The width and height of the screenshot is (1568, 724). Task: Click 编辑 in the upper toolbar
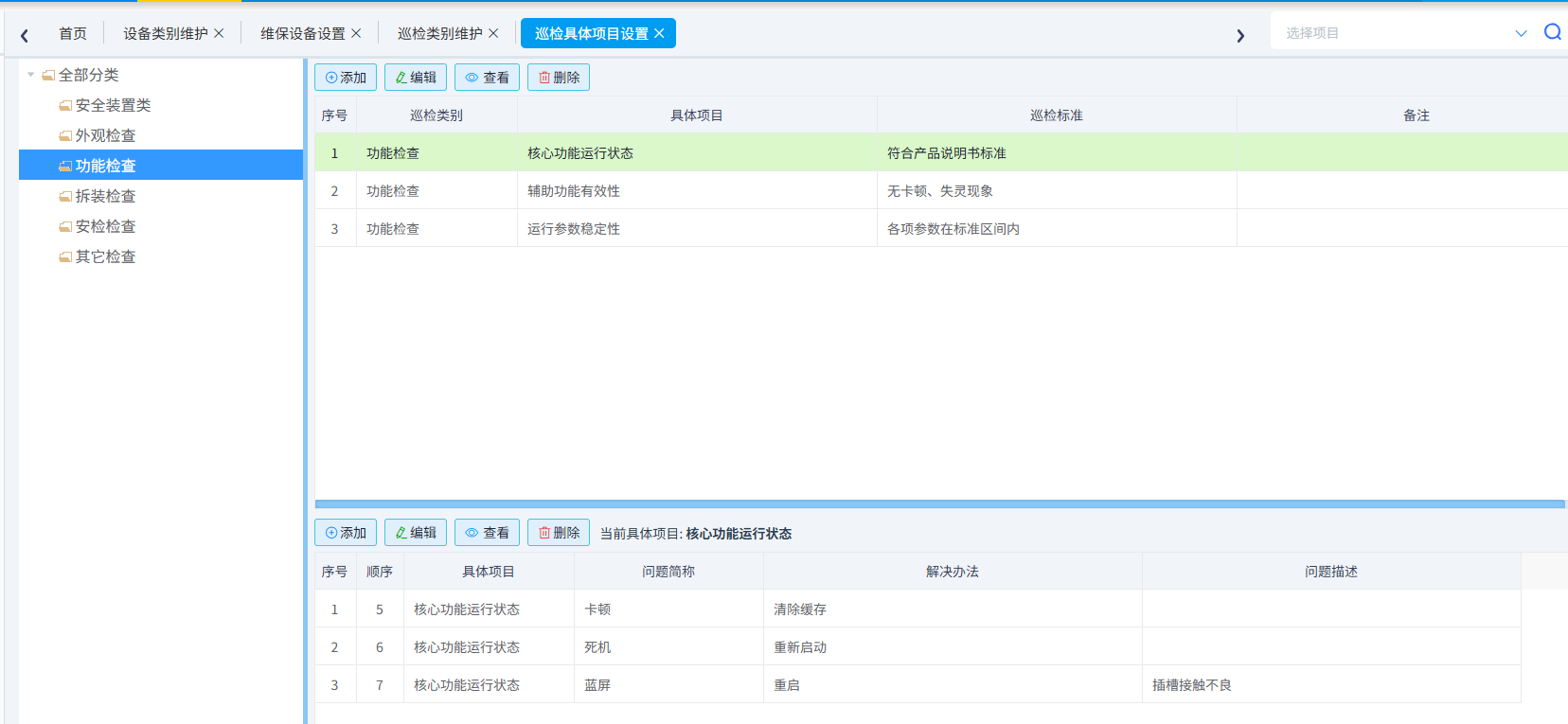coord(416,78)
